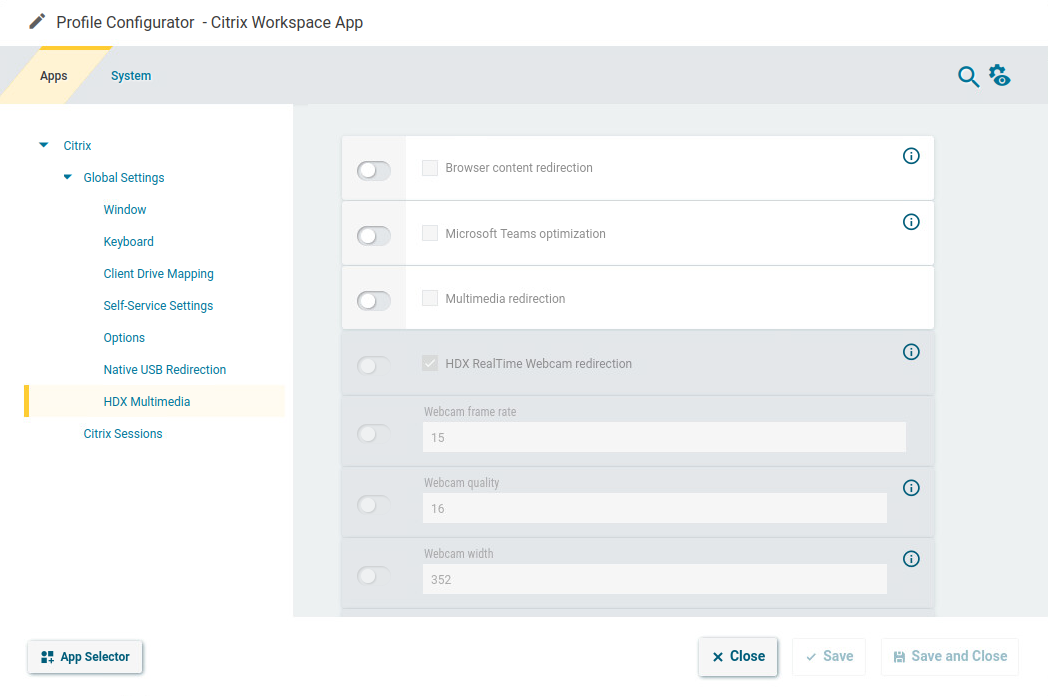Check the Browser content redirection checkbox
Screen dimensions: 1048x696
coord(430,168)
